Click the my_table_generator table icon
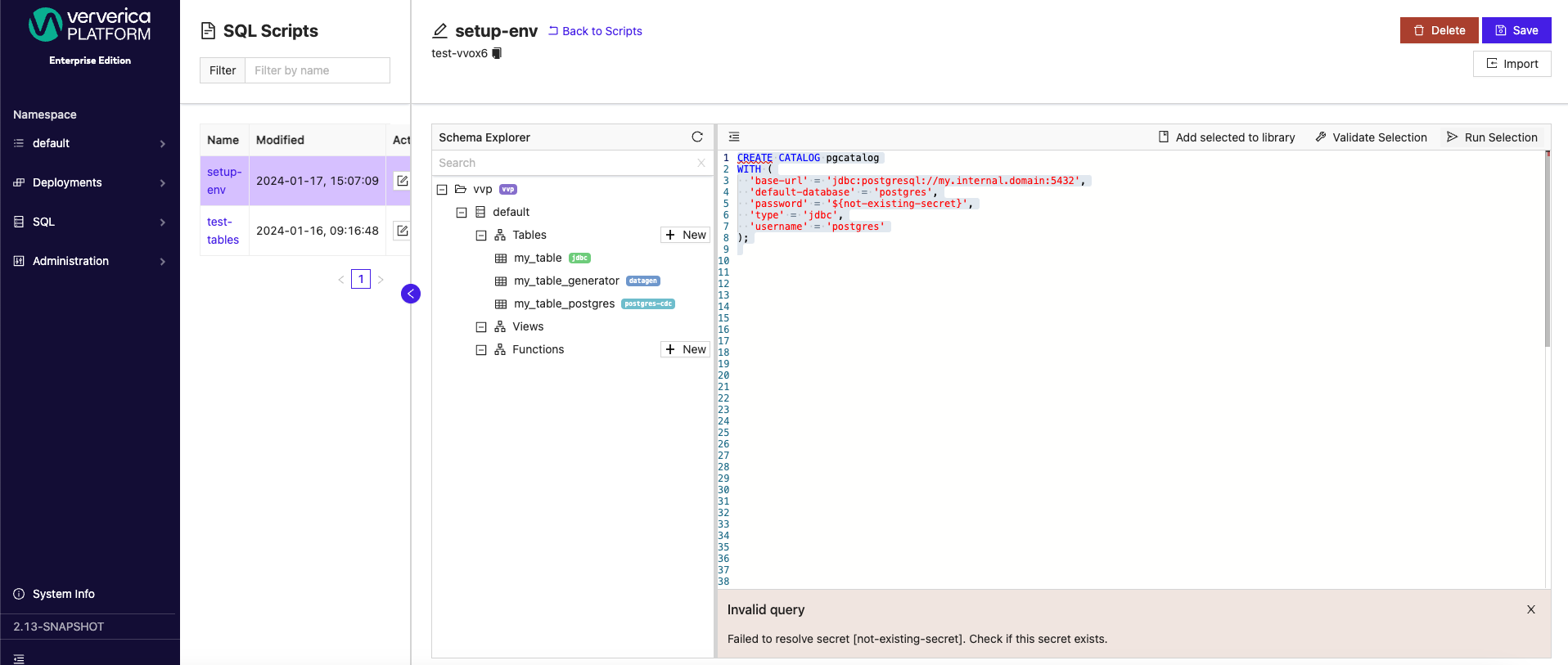 pyautogui.click(x=501, y=281)
